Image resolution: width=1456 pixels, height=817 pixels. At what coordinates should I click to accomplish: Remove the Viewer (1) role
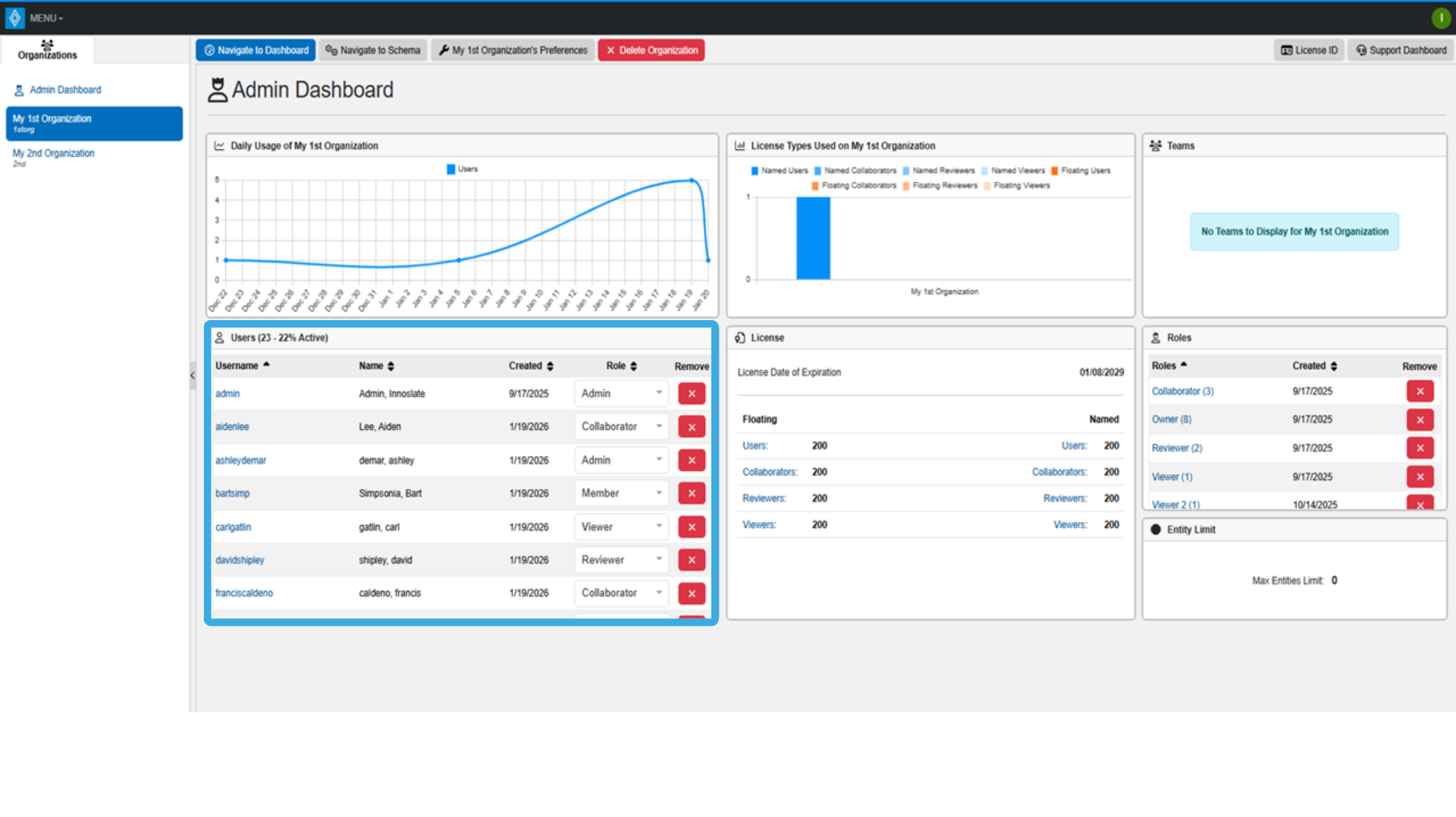coord(1420,477)
